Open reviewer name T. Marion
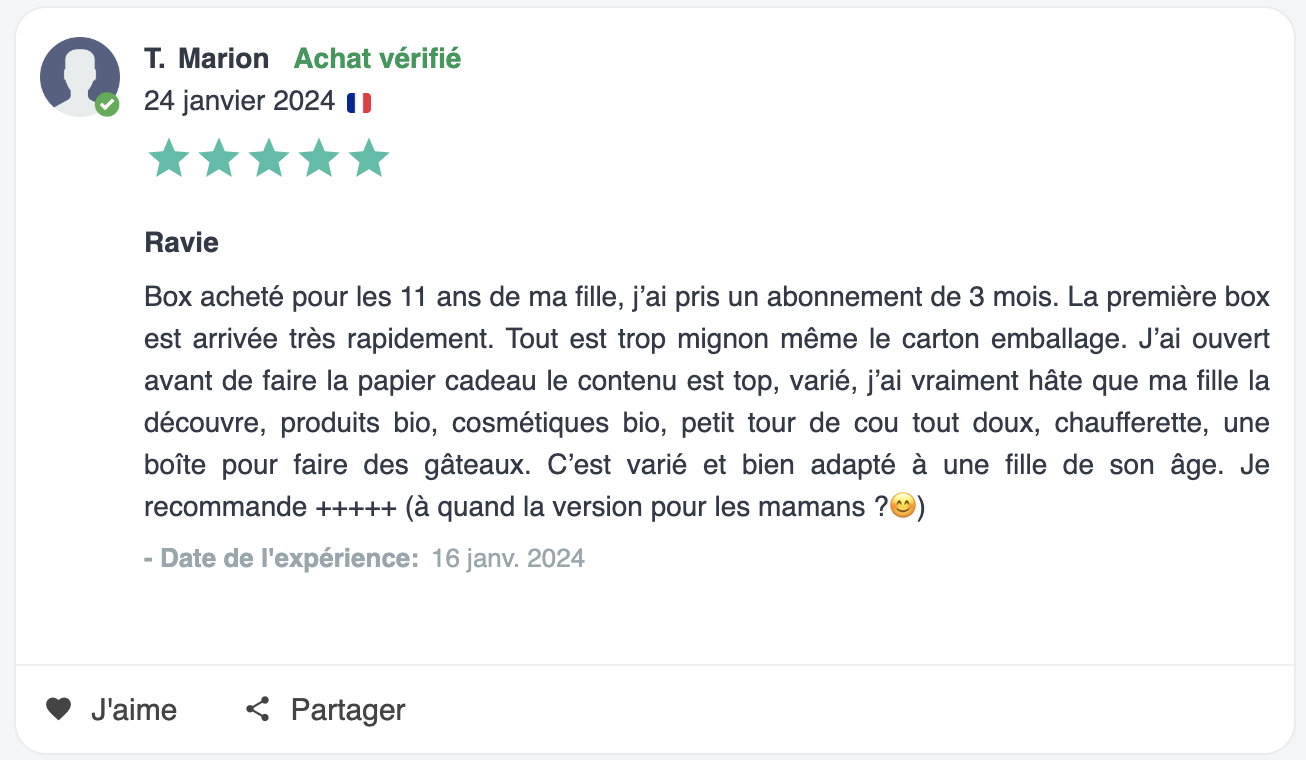The image size is (1306, 760). click(207, 59)
